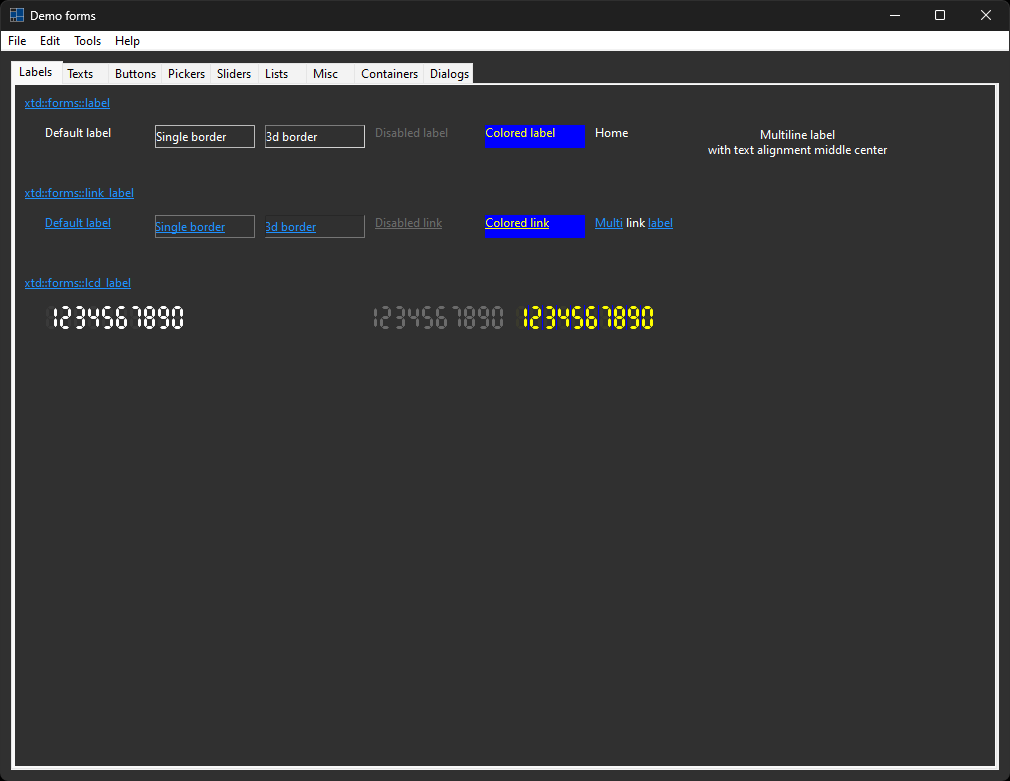Open the Help menu
1010x781 pixels.
coord(127,41)
